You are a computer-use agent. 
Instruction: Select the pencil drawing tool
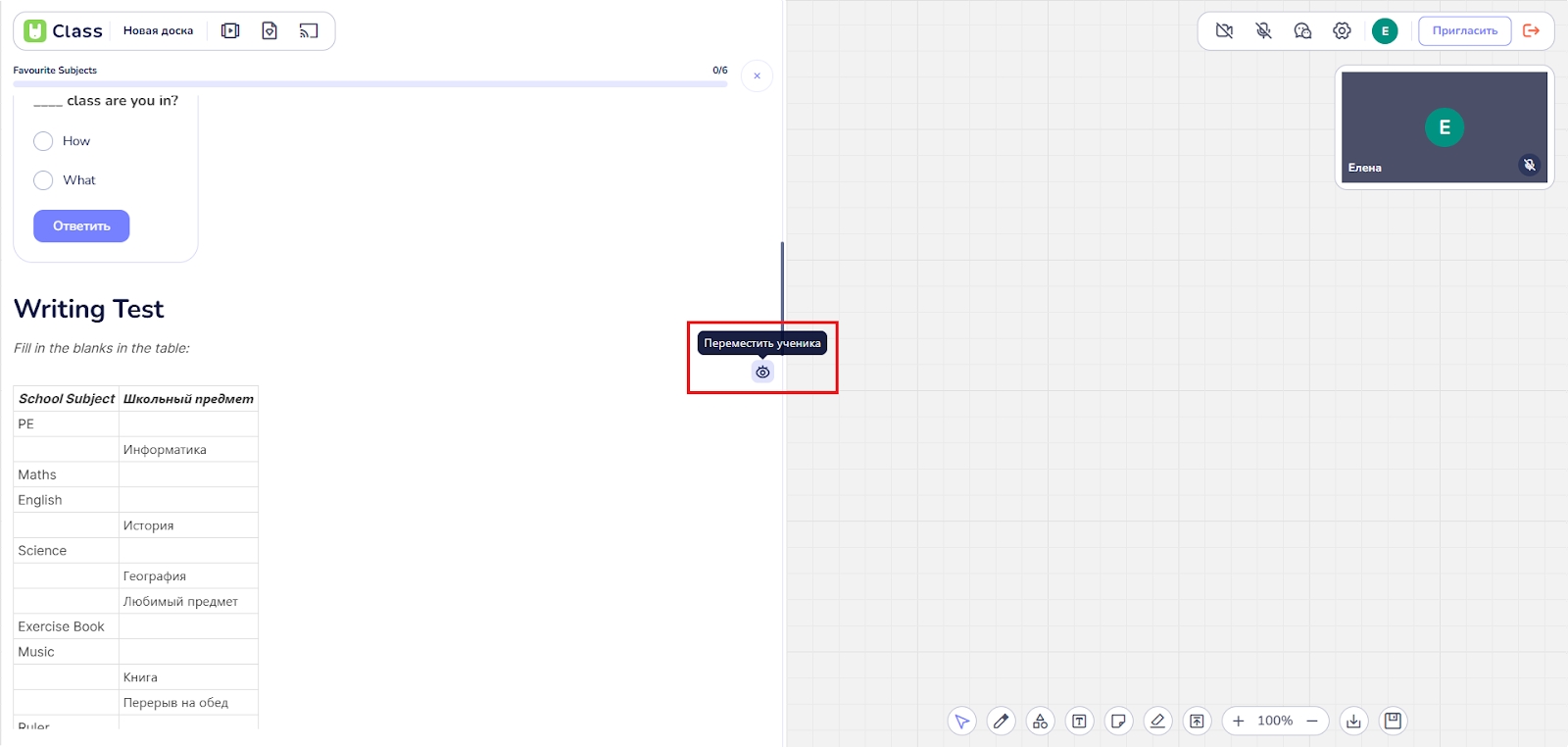1001,722
